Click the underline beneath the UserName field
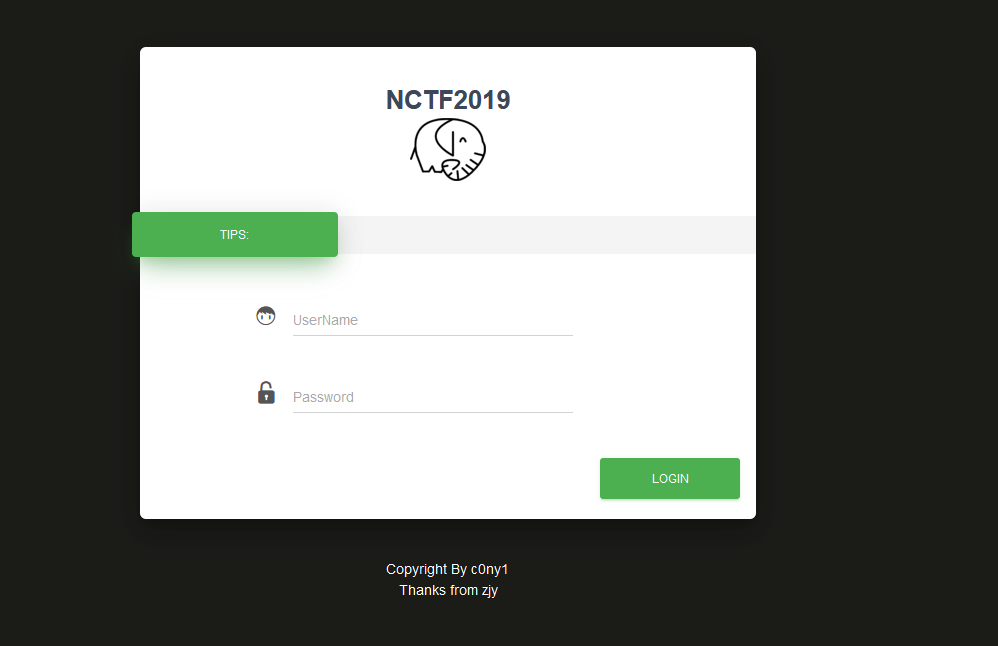The width and height of the screenshot is (998, 646). 433,335
